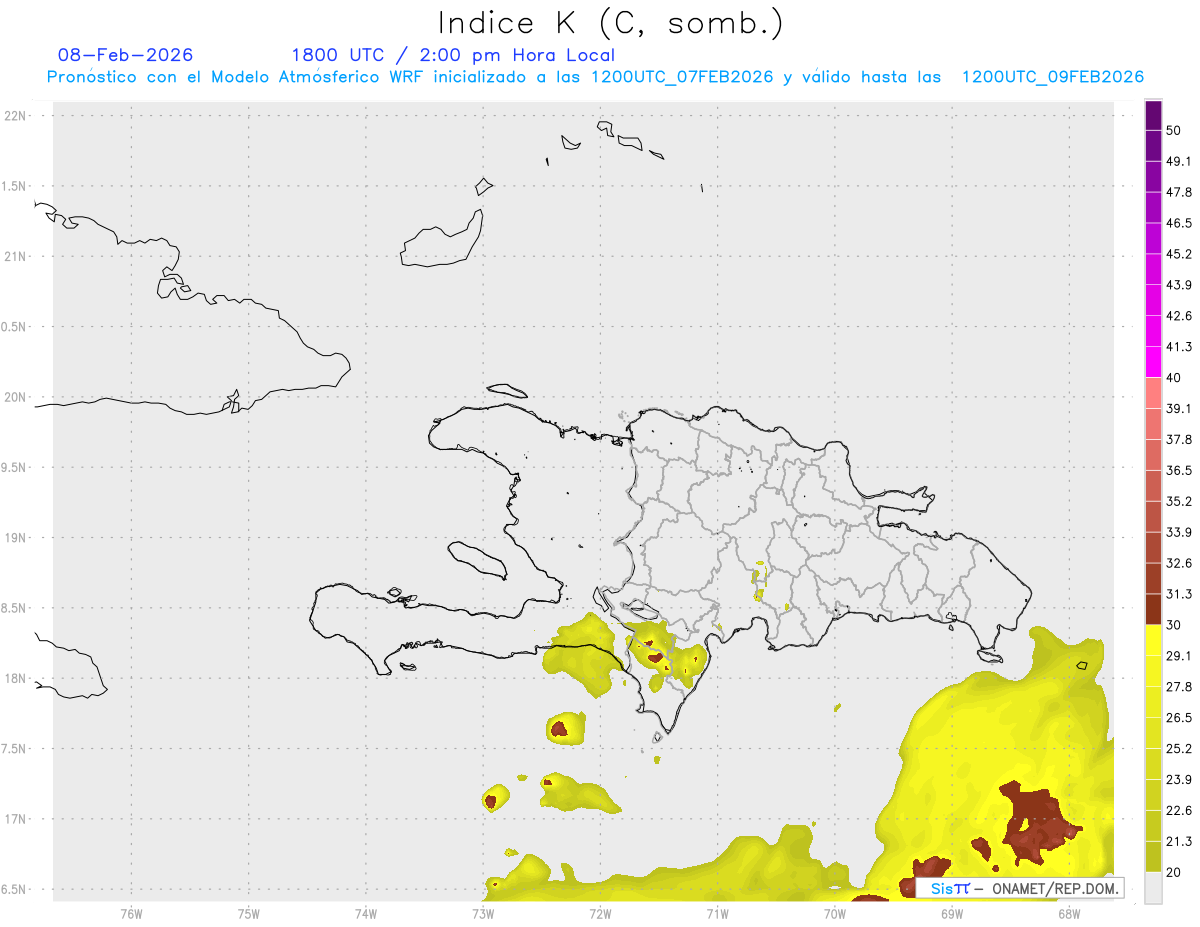Click the colorbar value '45.2'

tap(1179, 254)
